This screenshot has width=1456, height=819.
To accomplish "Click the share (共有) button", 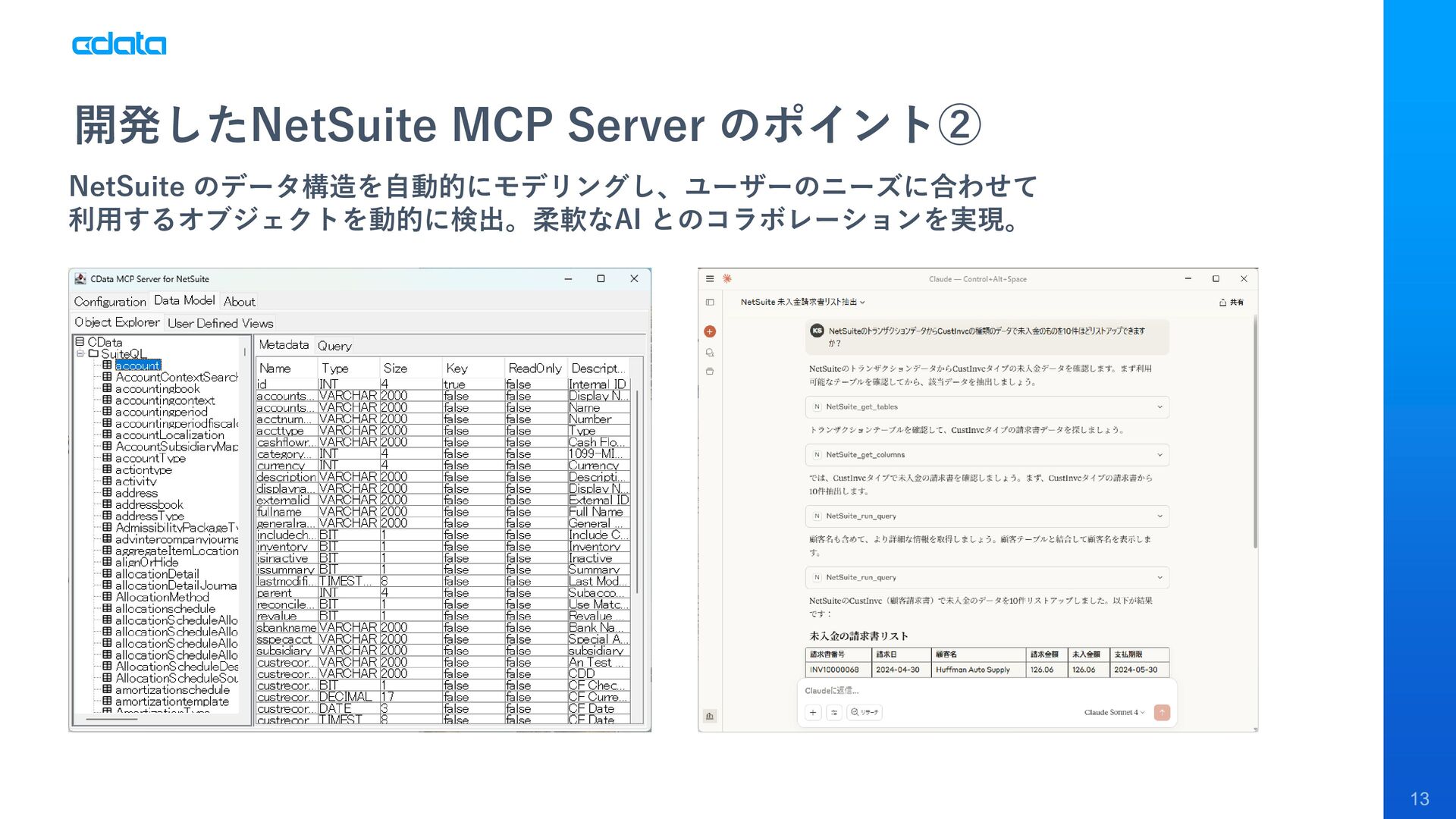I will click(x=1232, y=302).
